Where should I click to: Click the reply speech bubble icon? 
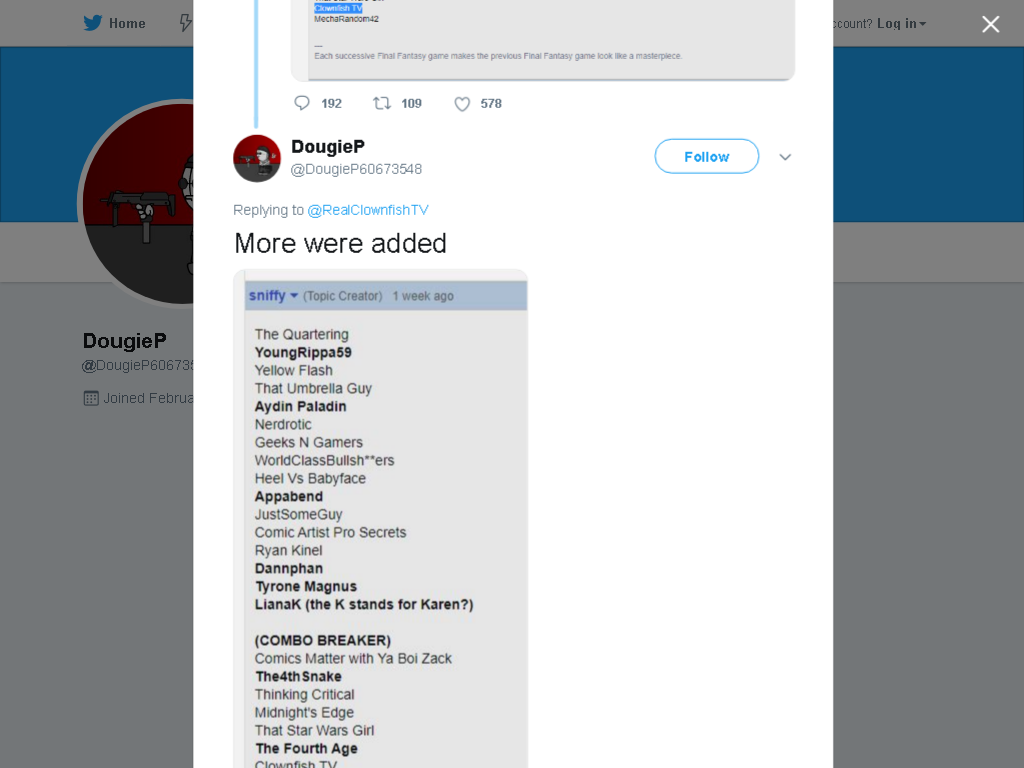(x=302, y=103)
